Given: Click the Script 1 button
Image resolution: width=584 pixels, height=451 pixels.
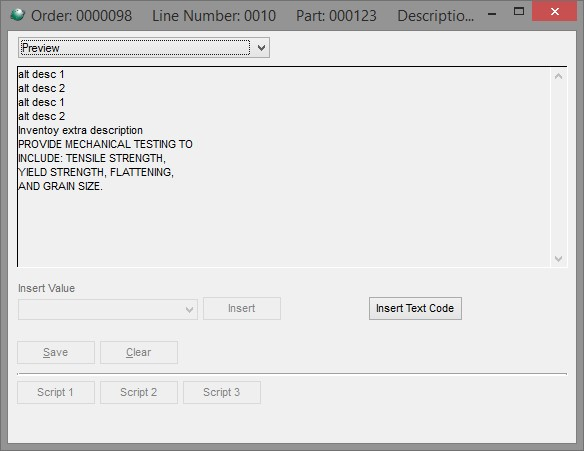Looking at the screenshot, I should point(56,392).
